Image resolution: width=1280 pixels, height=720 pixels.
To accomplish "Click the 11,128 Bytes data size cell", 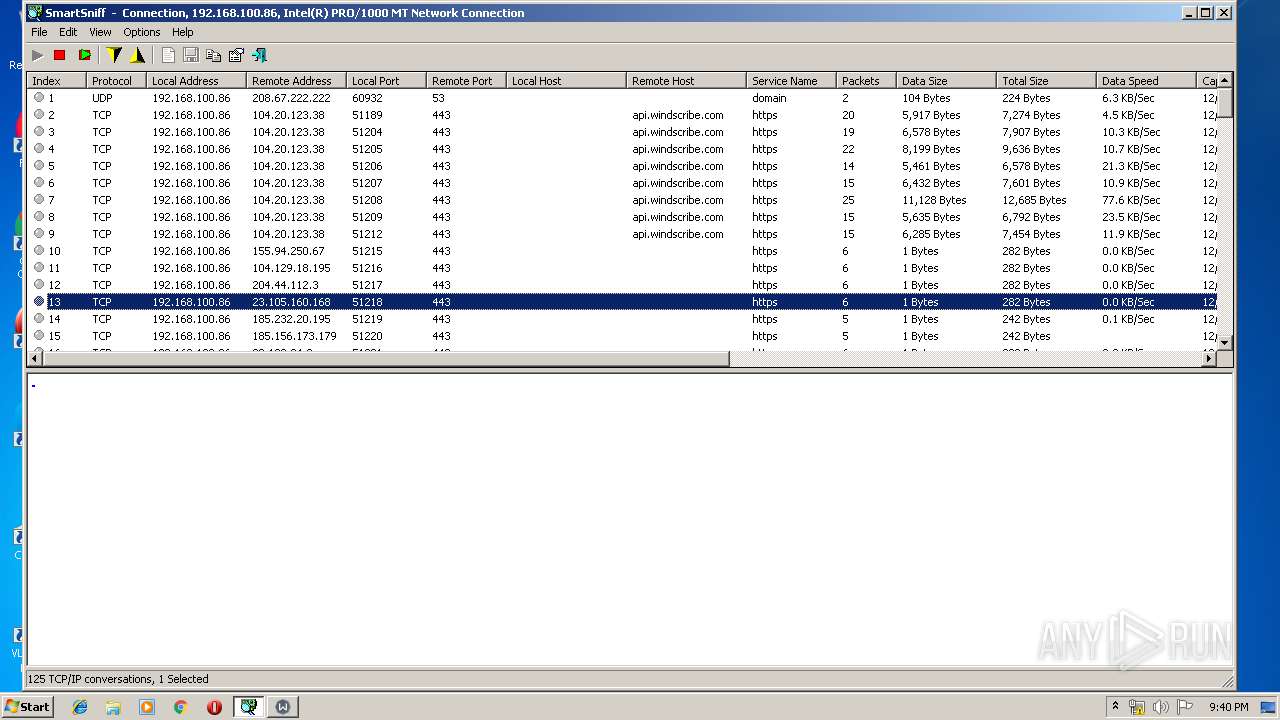I will [x=934, y=200].
